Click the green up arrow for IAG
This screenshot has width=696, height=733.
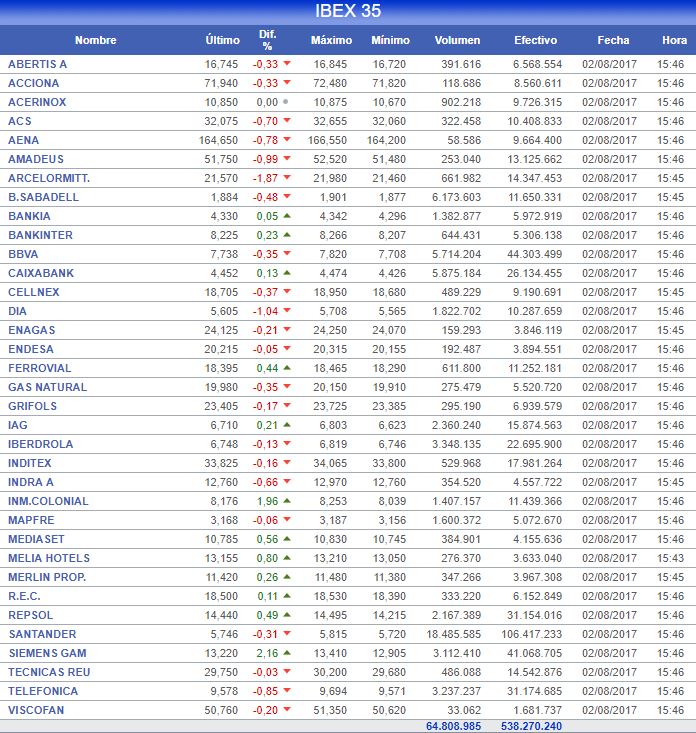click(287, 424)
